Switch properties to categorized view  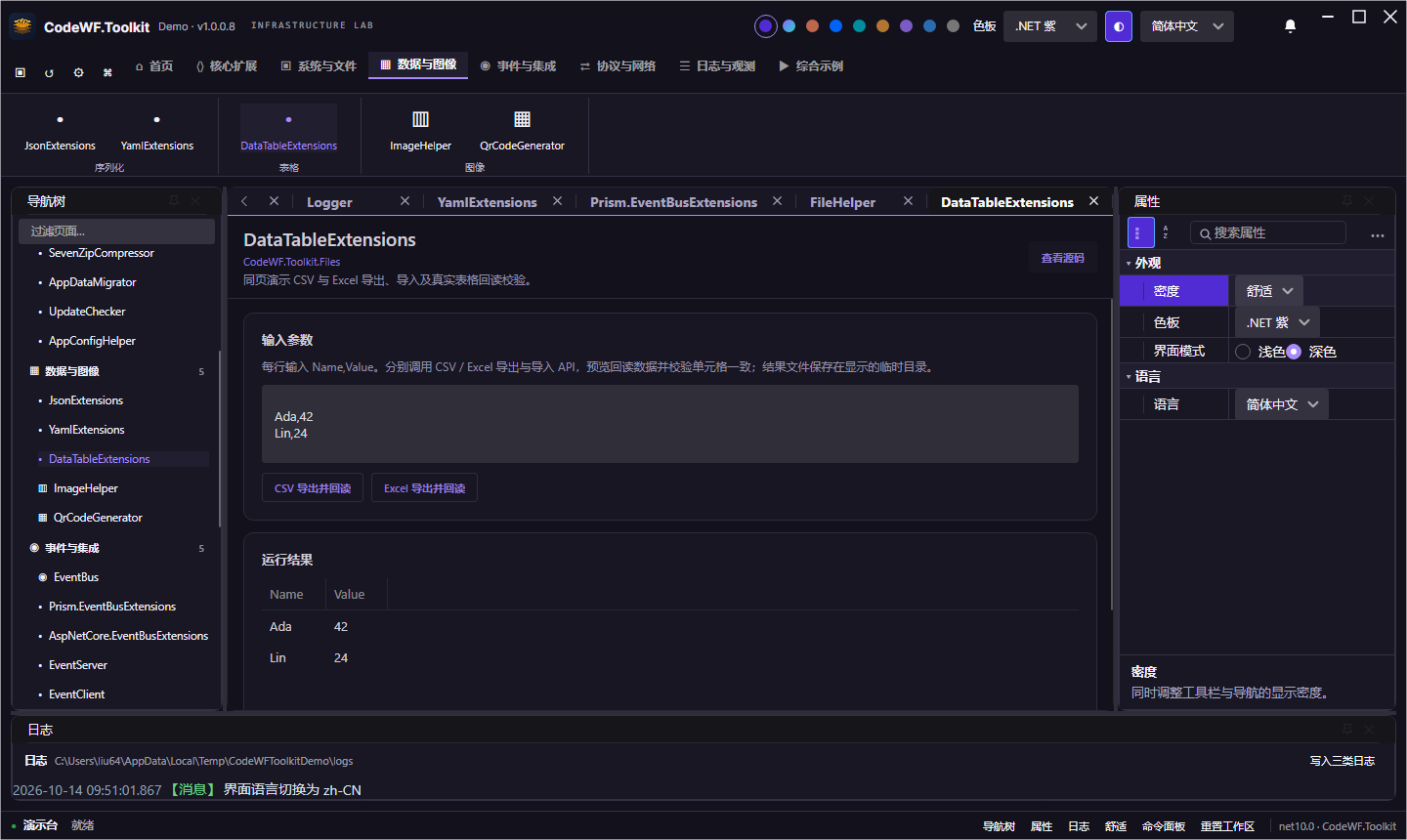click(x=1140, y=232)
